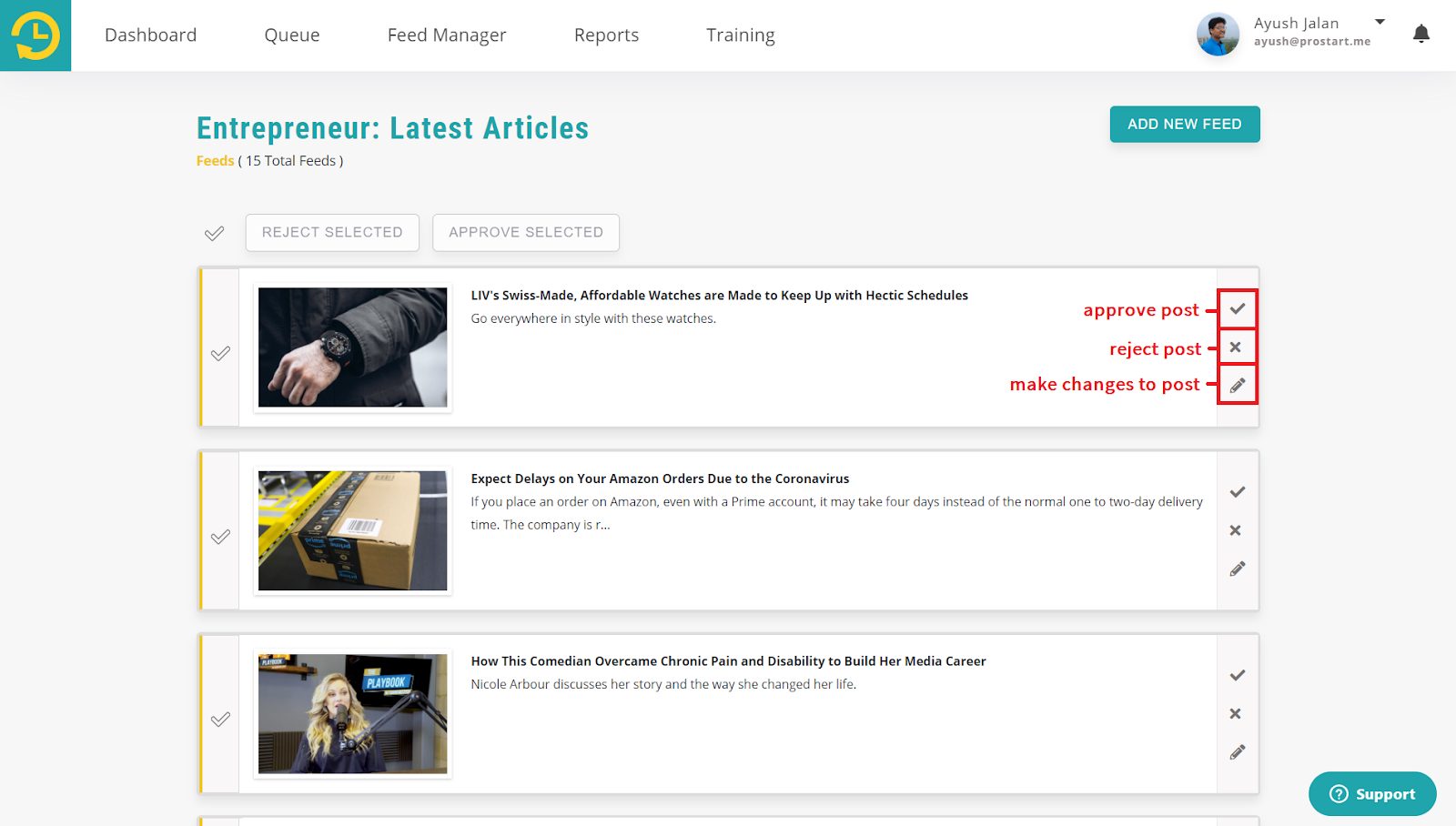Toggle the select-all feeds checkmark

tap(214, 234)
